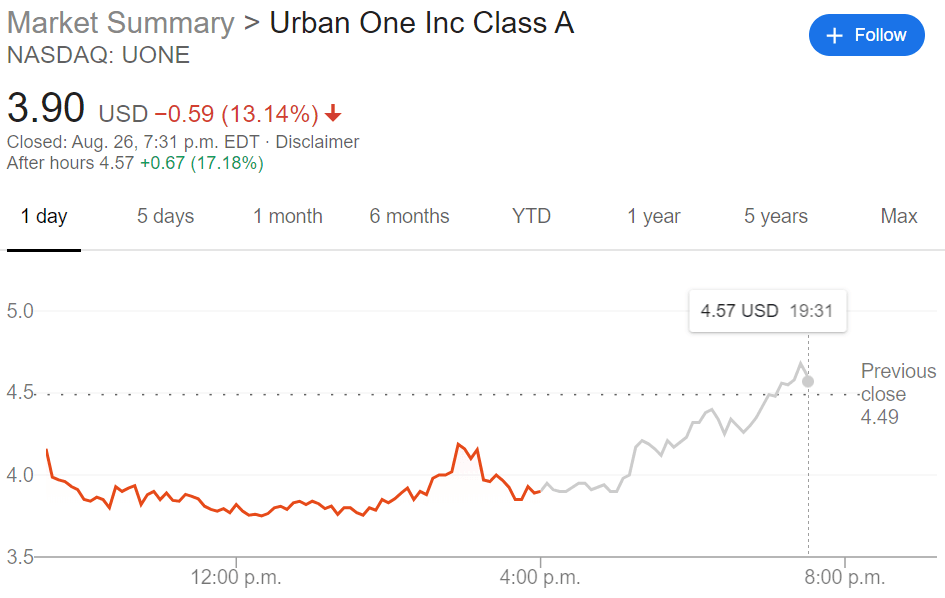Click the 4.57 USD chart tooltip
945x598 pixels.
(767, 311)
